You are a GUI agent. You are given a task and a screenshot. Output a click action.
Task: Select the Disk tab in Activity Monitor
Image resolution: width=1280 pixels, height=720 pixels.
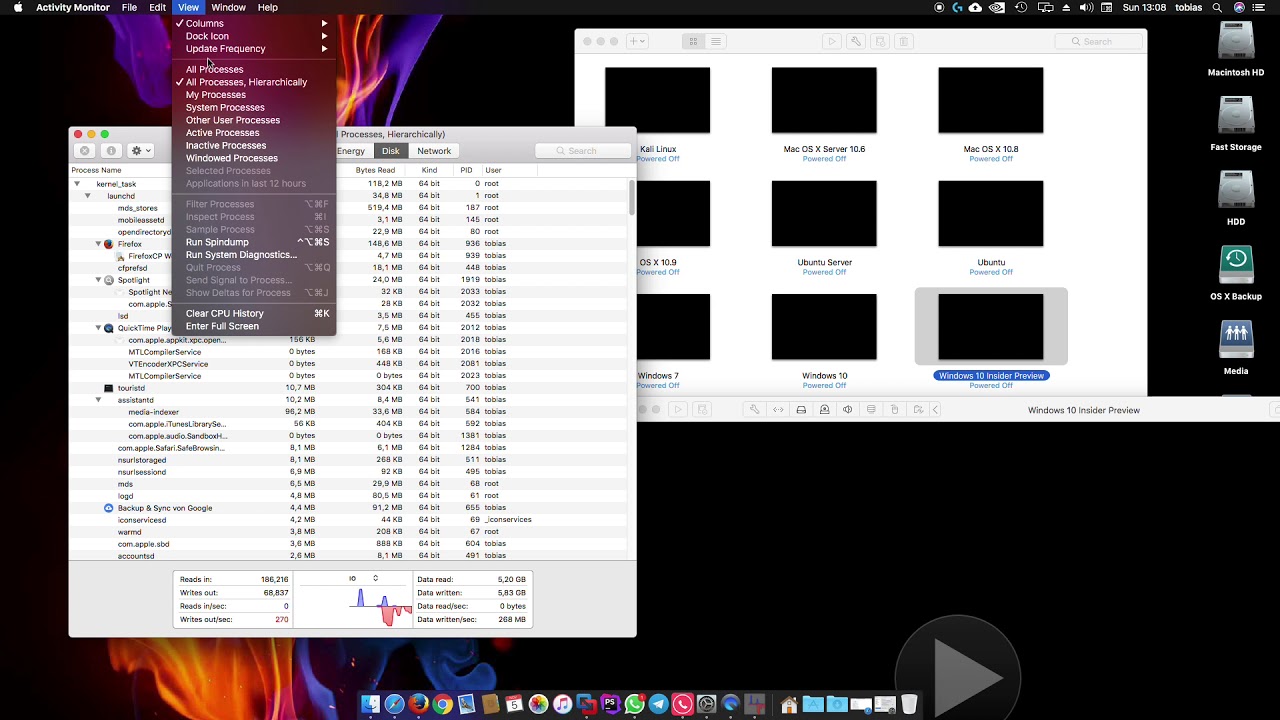[x=390, y=151]
